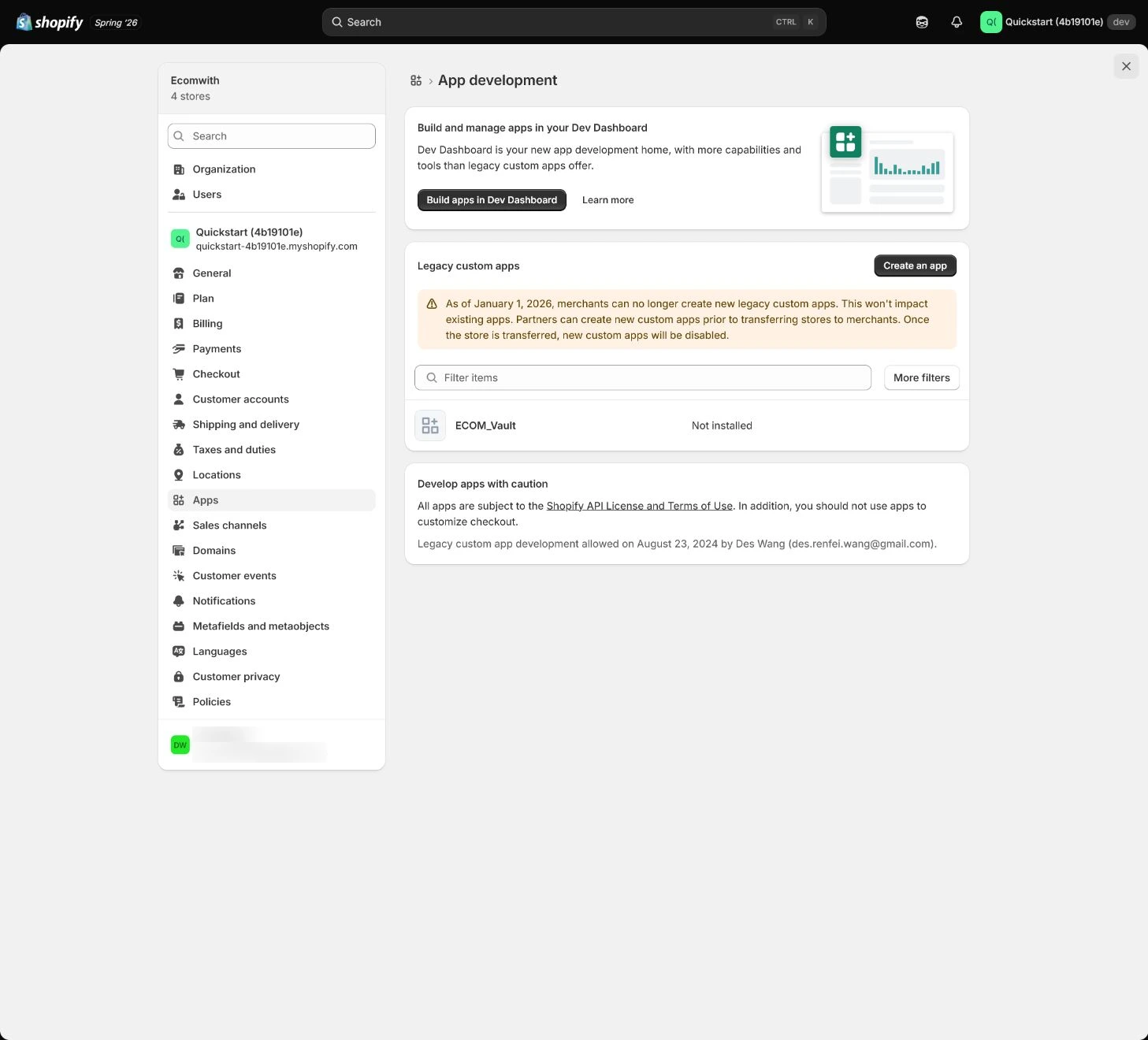Open the ECOM_Vault app row
This screenshot has height=1040, width=1148.
[687, 425]
